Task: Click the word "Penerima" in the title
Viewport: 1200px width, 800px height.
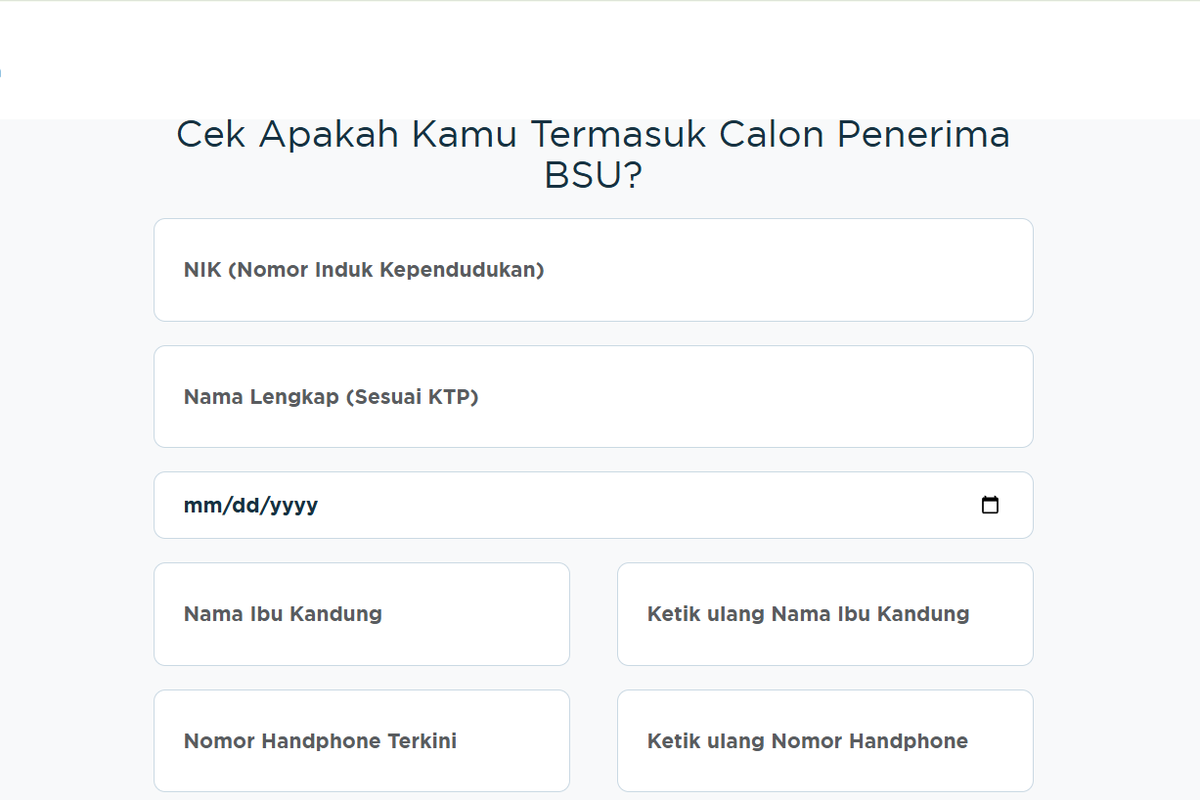Action: pyautogui.click(x=923, y=134)
